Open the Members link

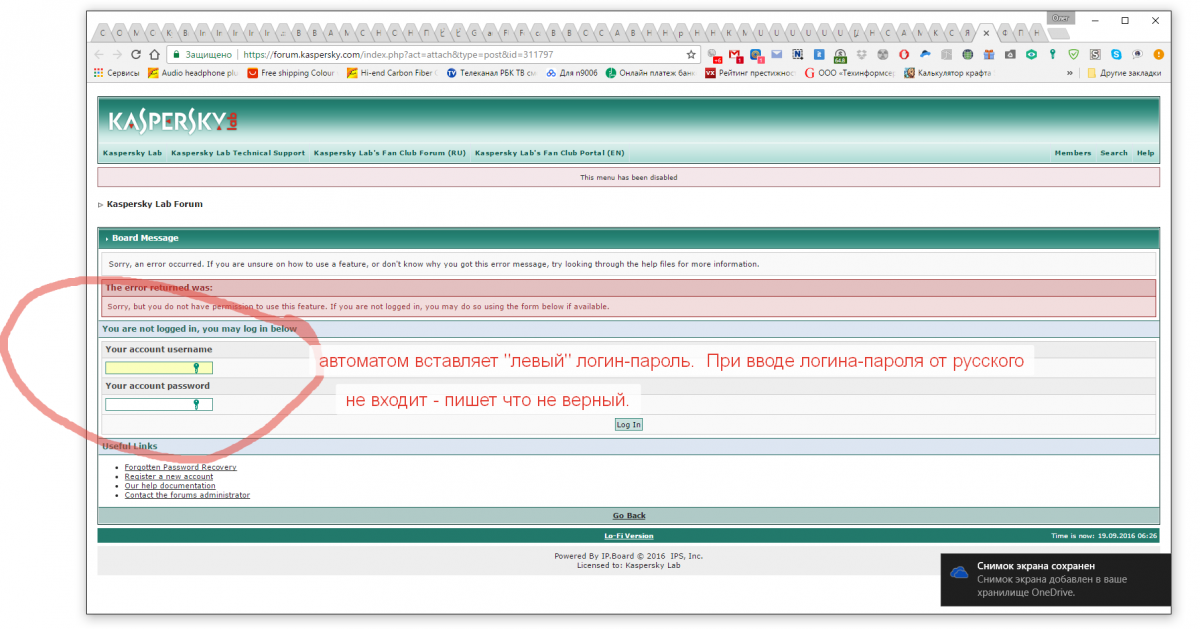[x=1073, y=153]
